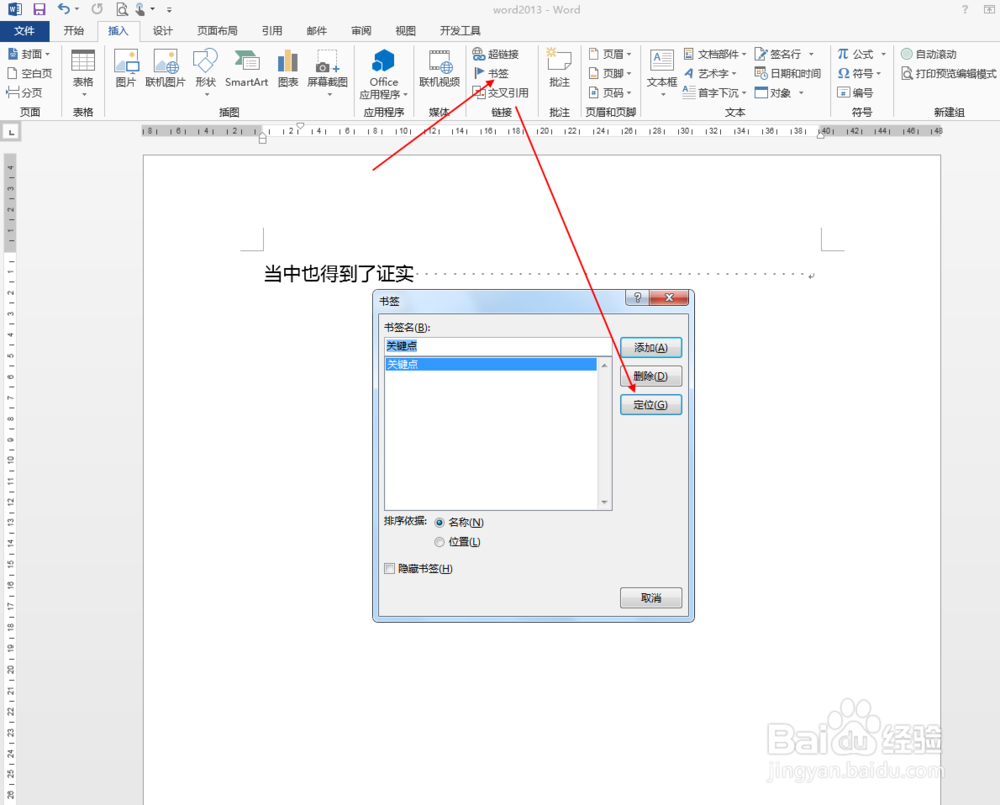Insert a Chart (图表)
This screenshot has height=805, width=1000.
[288, 68]
